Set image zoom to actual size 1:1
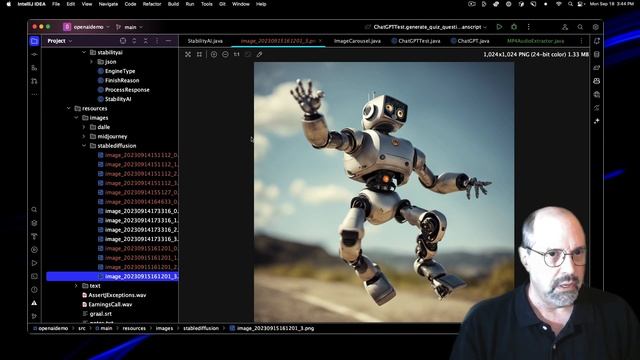 (x=237, y=54)
